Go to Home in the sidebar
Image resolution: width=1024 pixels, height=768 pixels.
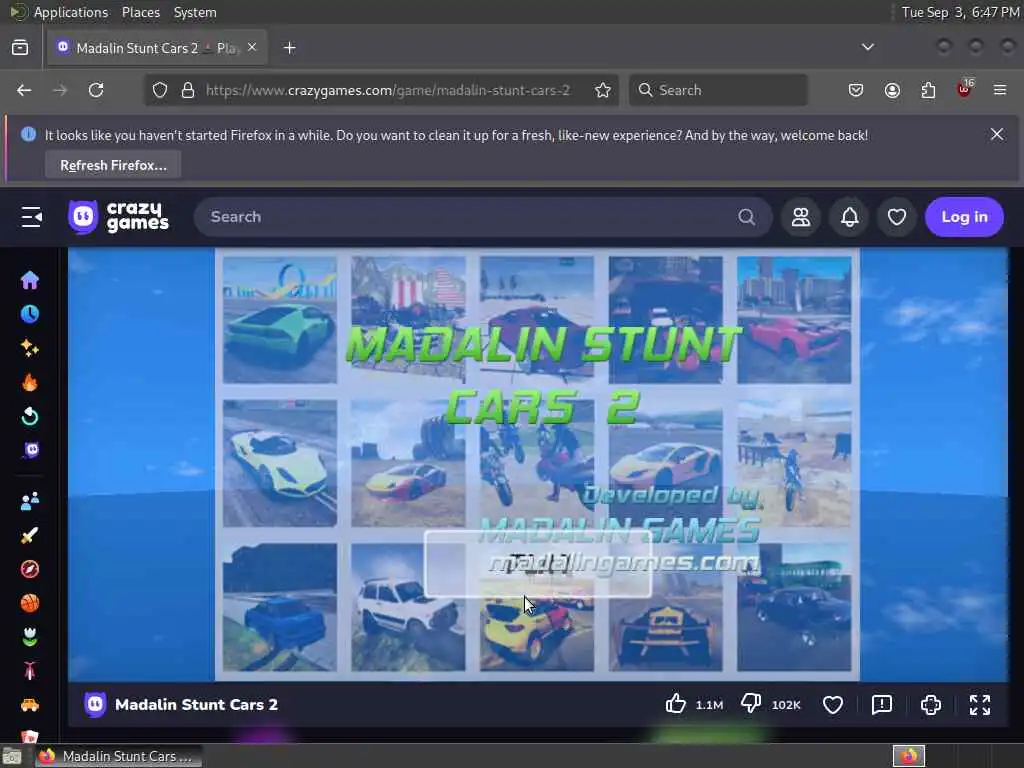coord(29,280)
